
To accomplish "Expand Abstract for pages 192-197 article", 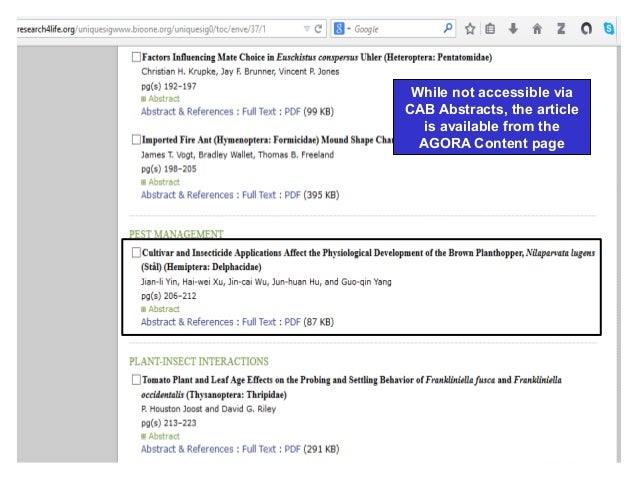I will pos(160,99).
